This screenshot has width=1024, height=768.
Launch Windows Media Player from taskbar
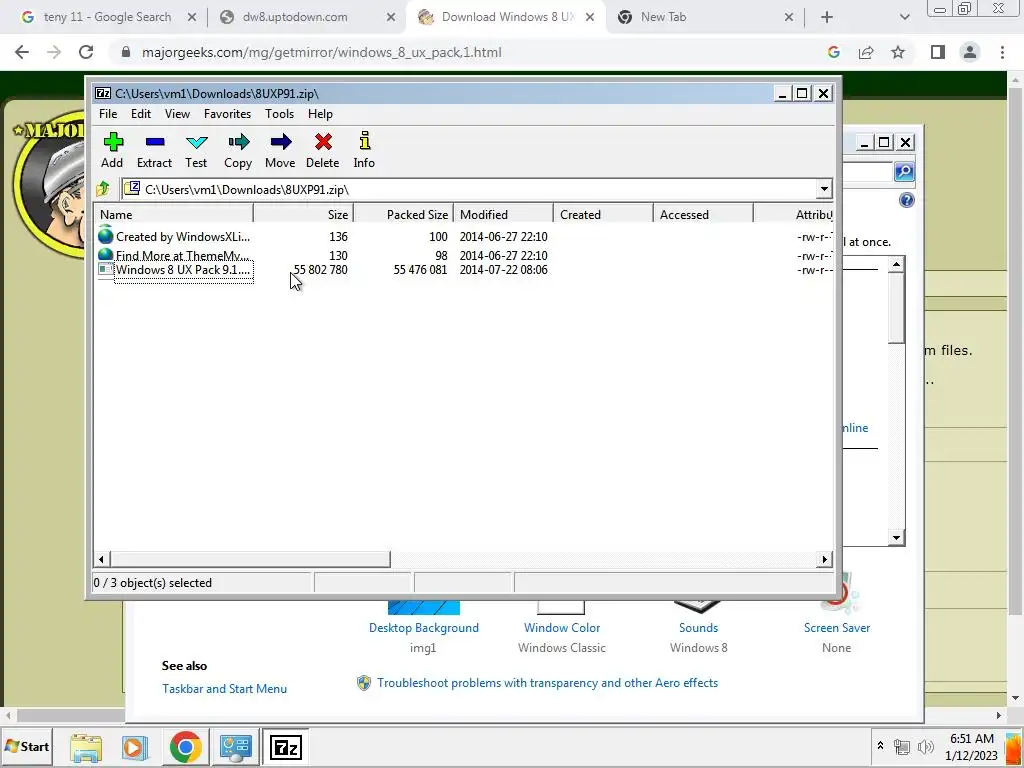click(x=135, y=747)
